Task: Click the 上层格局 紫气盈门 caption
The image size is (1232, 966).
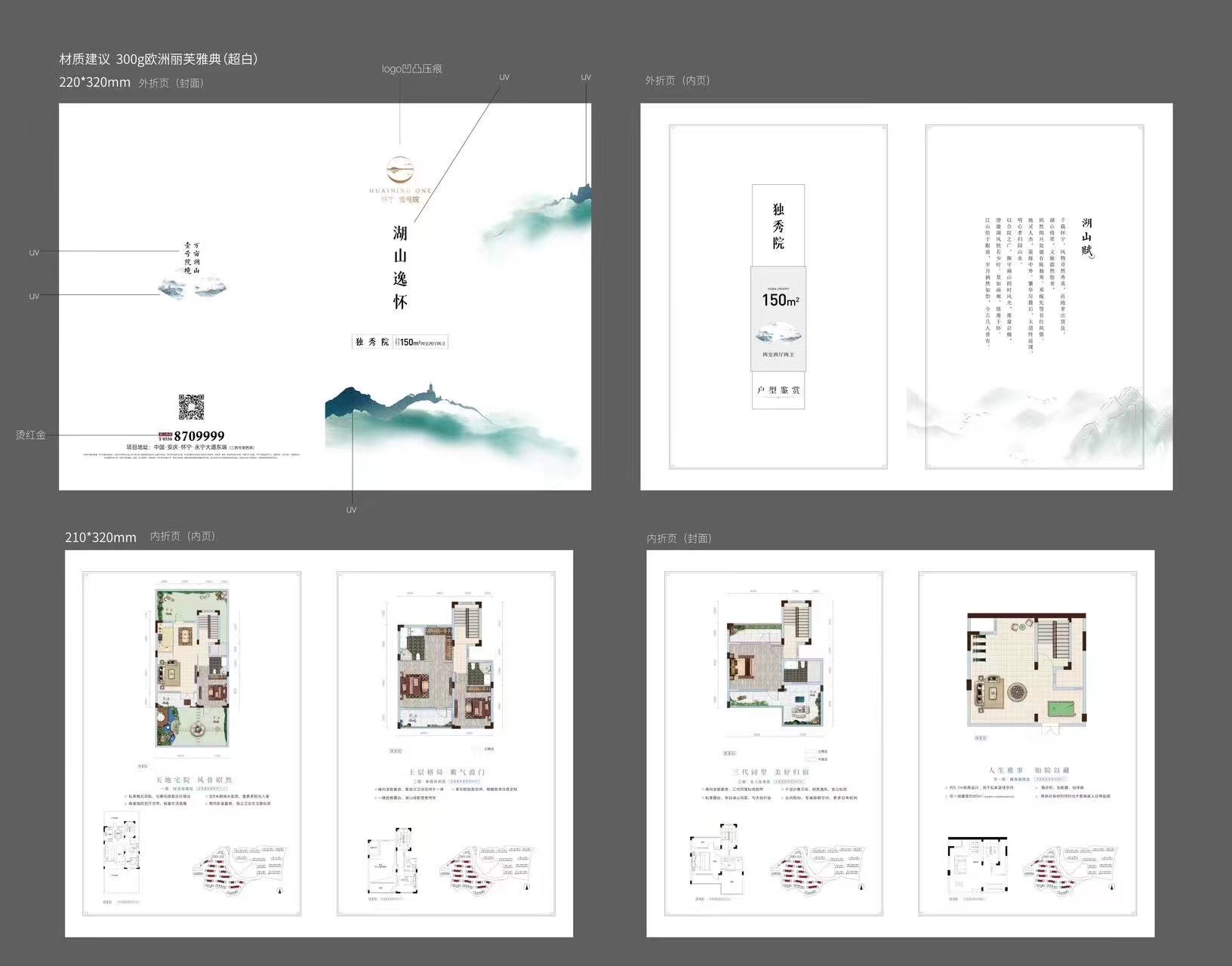Action: (446, 773)
